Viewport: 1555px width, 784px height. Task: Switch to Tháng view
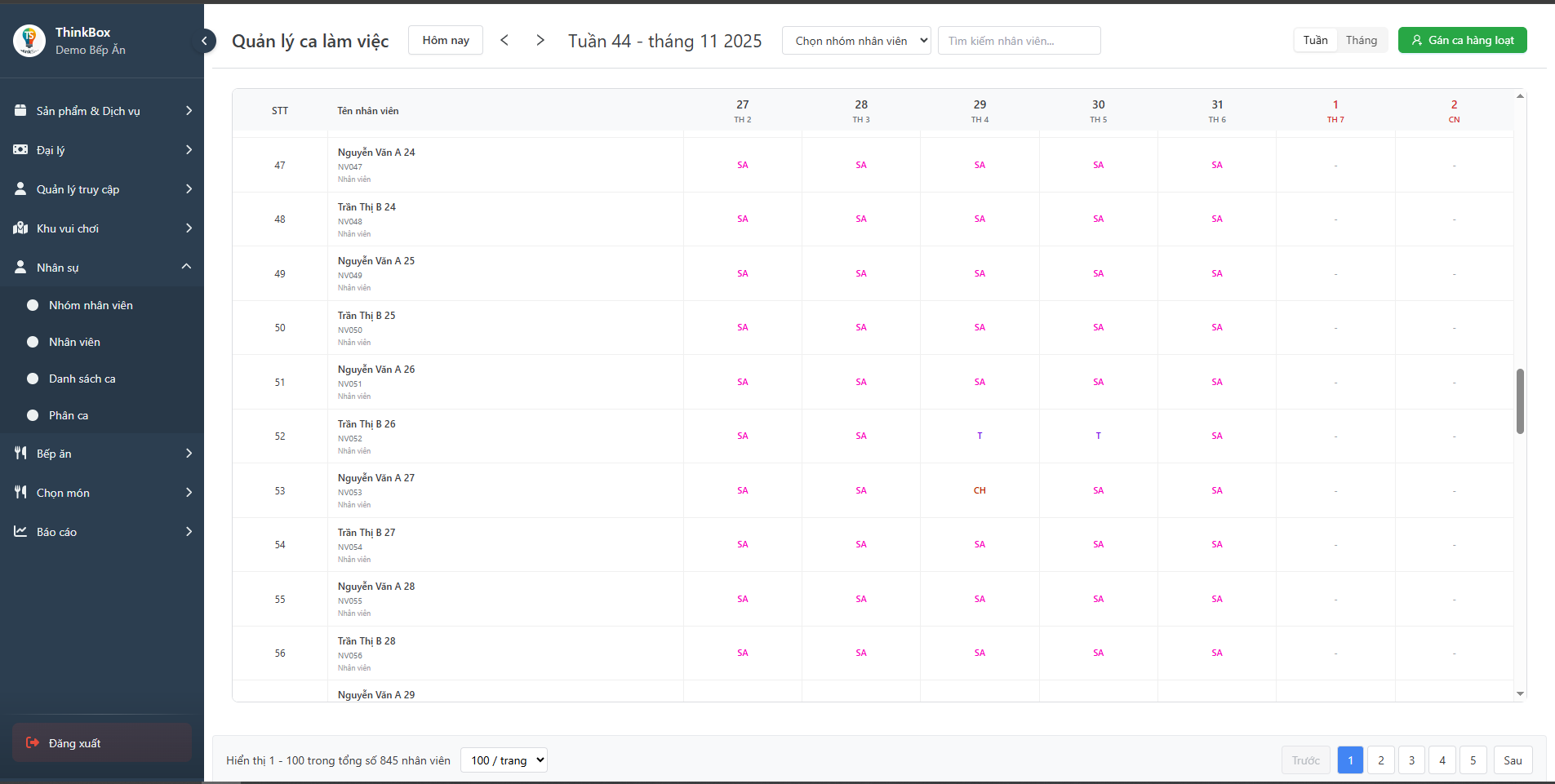click(x=1361, y=40)
